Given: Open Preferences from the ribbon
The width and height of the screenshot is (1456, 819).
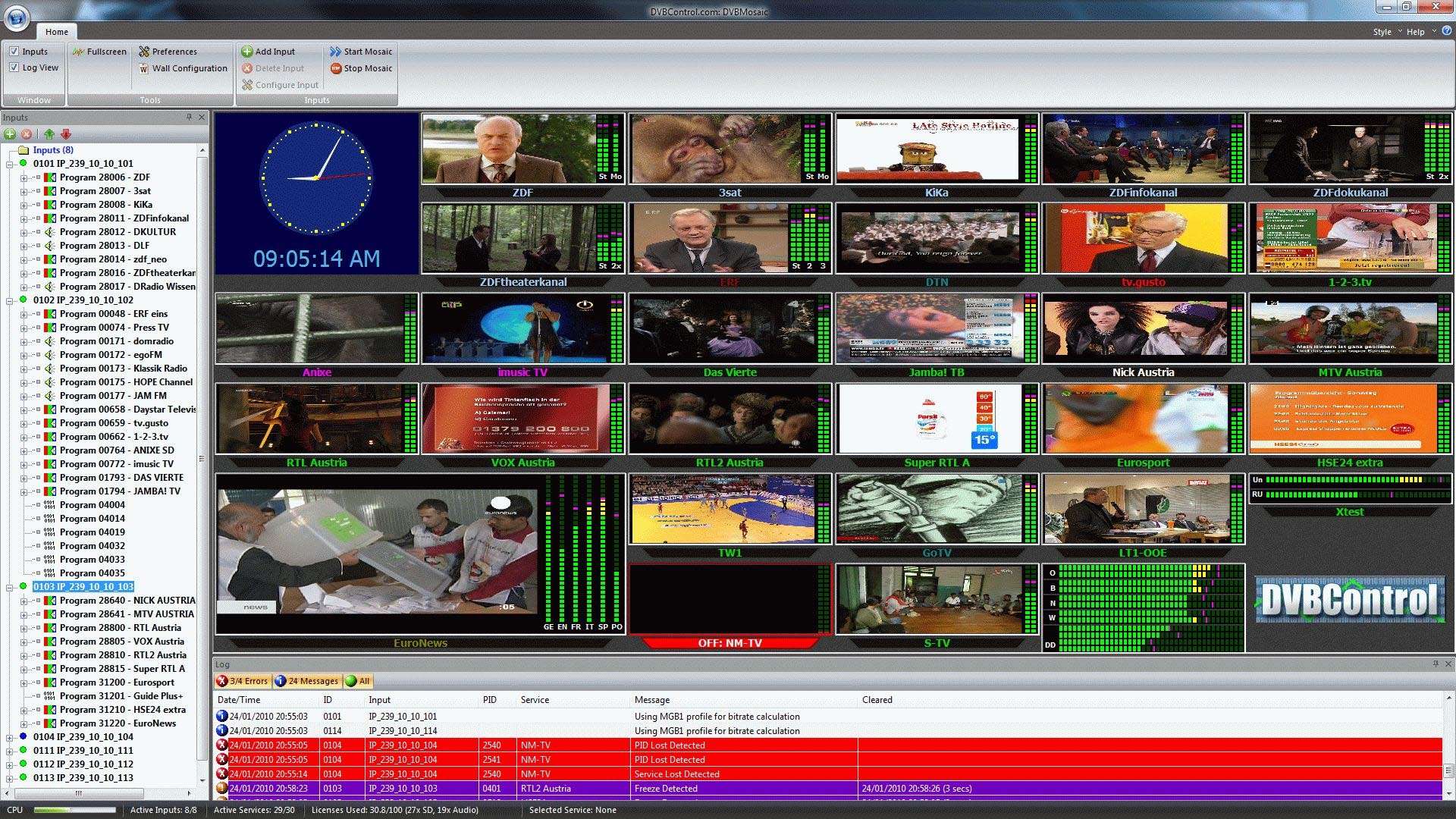Looking at the screenshot, I should [144, 52].
